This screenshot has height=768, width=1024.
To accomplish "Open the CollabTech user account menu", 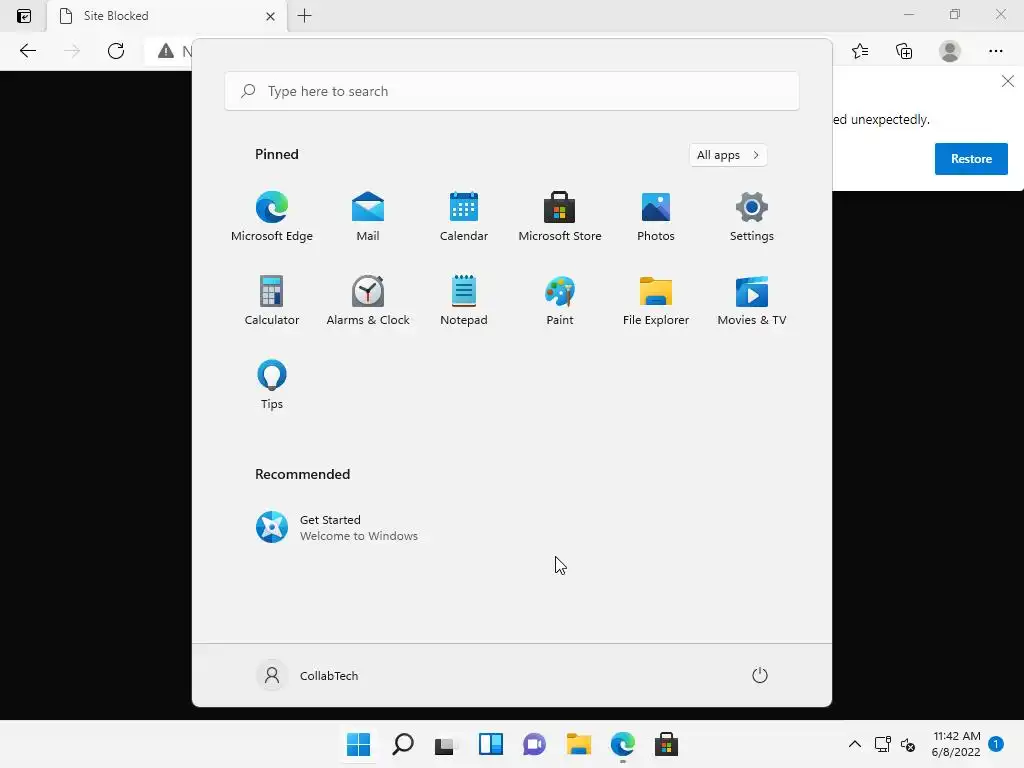I will (x=308, y=675).
